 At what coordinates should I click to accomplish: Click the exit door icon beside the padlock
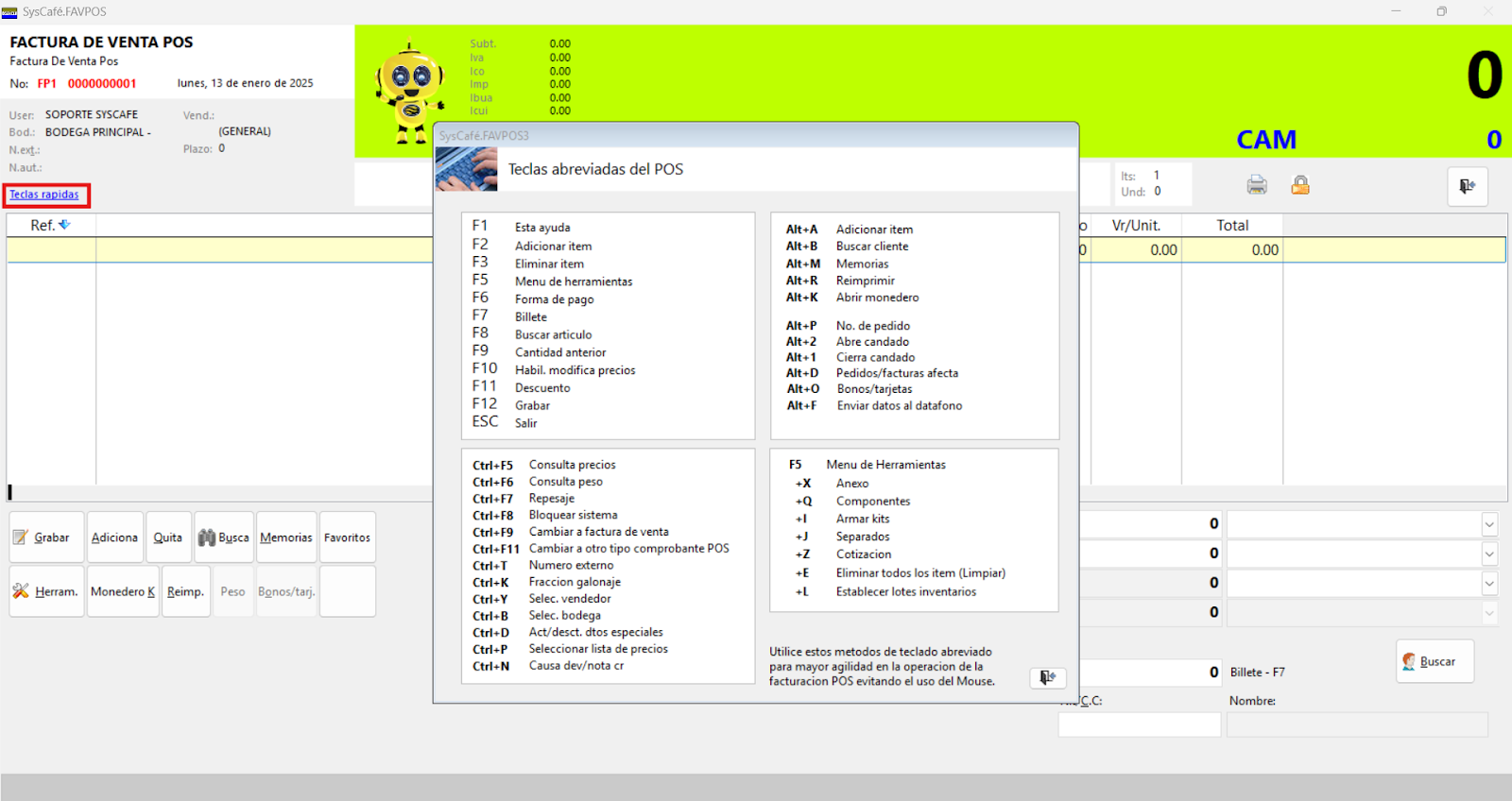tap(1467, 186)
